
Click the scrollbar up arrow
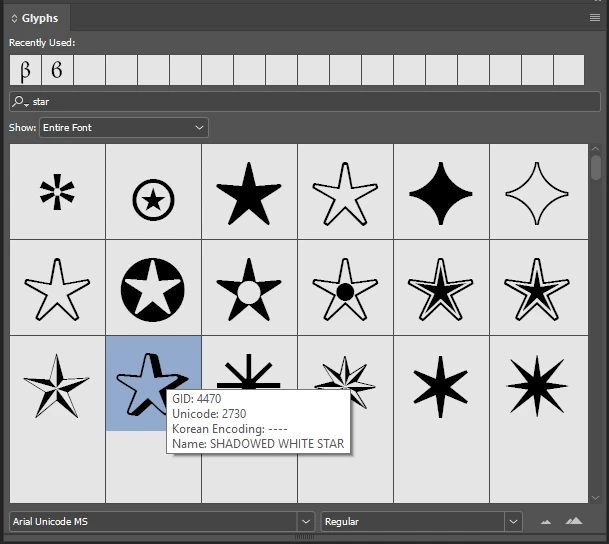595,149
